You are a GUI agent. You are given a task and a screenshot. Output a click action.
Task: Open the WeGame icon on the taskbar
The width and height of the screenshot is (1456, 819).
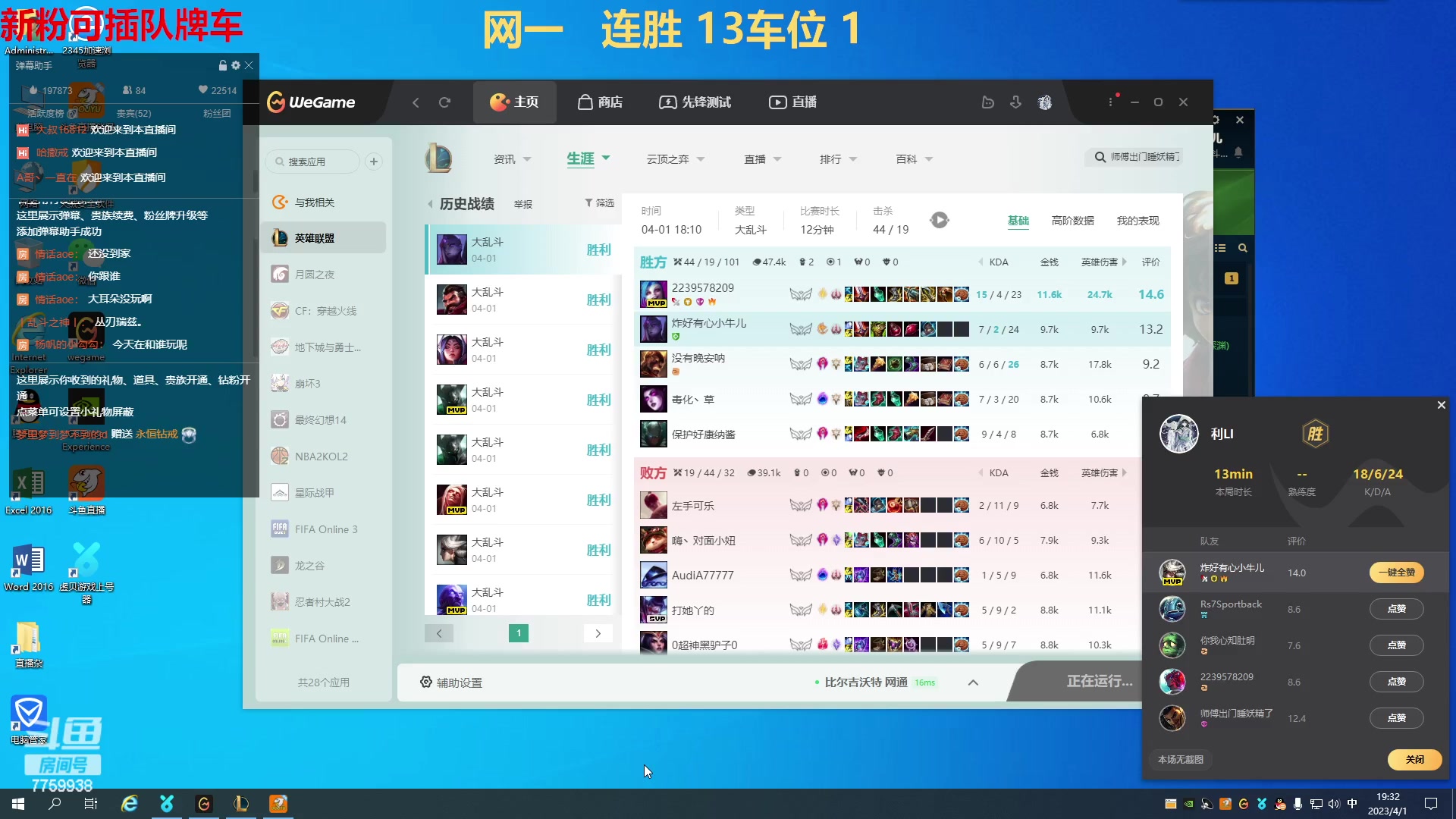pyautogui.click(x=204, y=804)
